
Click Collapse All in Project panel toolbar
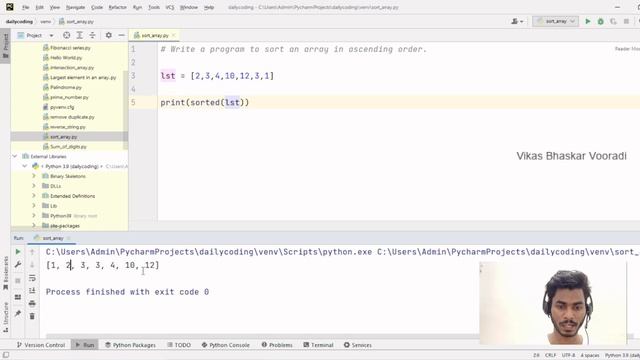[93, 36]
